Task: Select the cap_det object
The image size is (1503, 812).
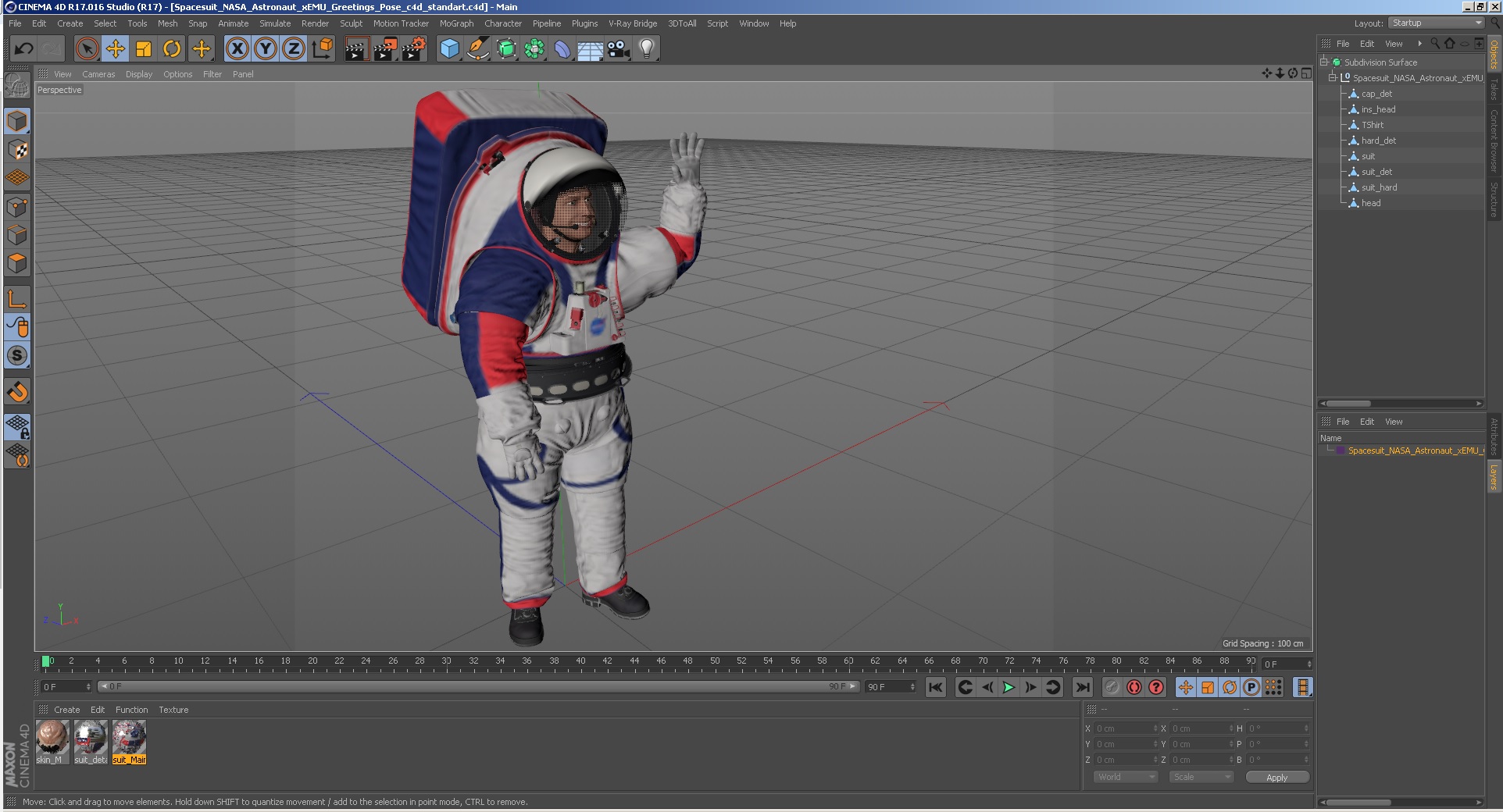Action: point(1376,94)
